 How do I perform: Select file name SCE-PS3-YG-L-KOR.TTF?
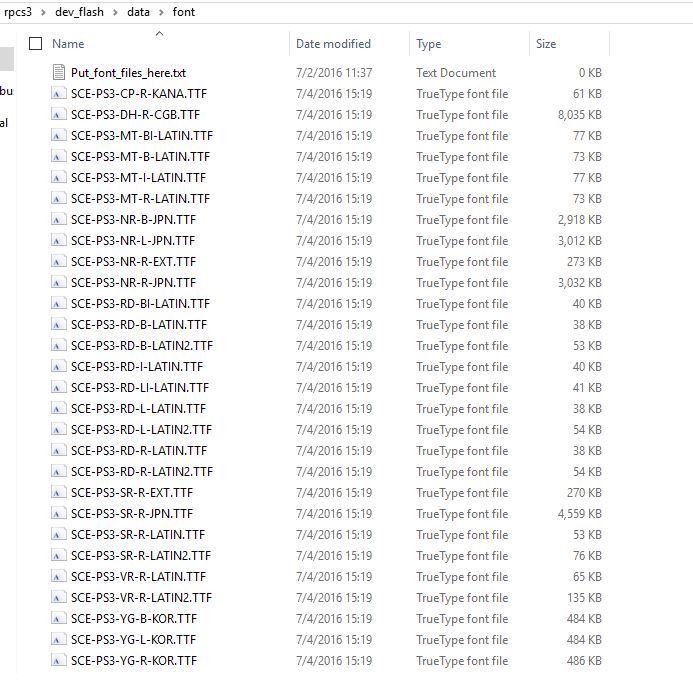click(x=133, y=640)
